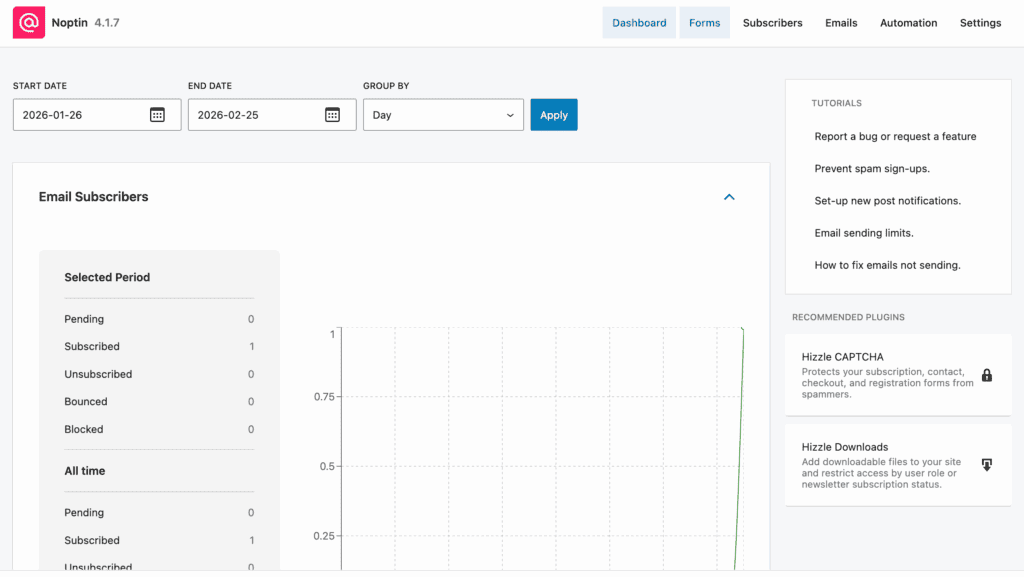Click Unsubscribed row under Selected Period
The height and width of the screenshot is (577, 1024).
(159, 374)
